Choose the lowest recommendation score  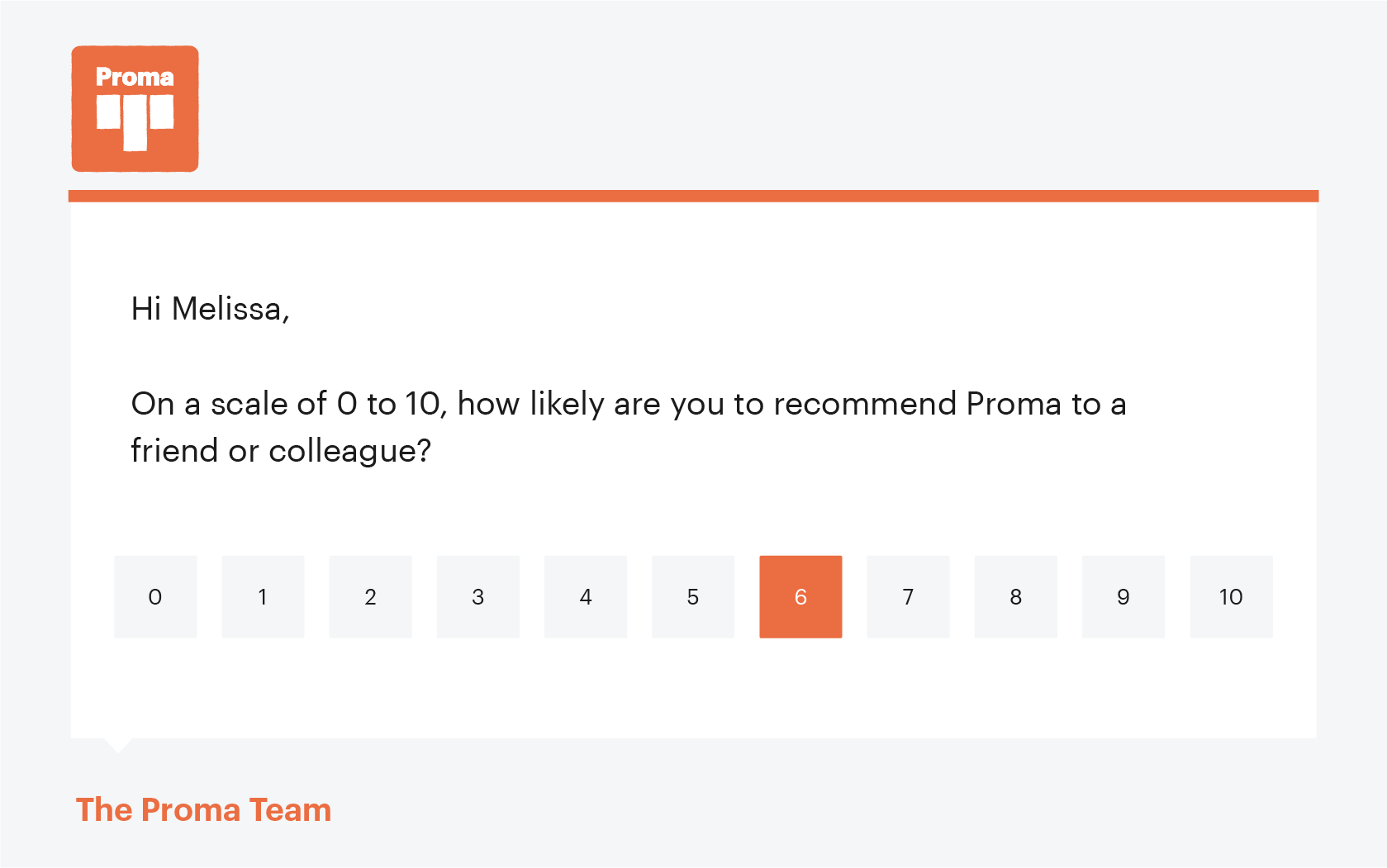tap(155, 596)
